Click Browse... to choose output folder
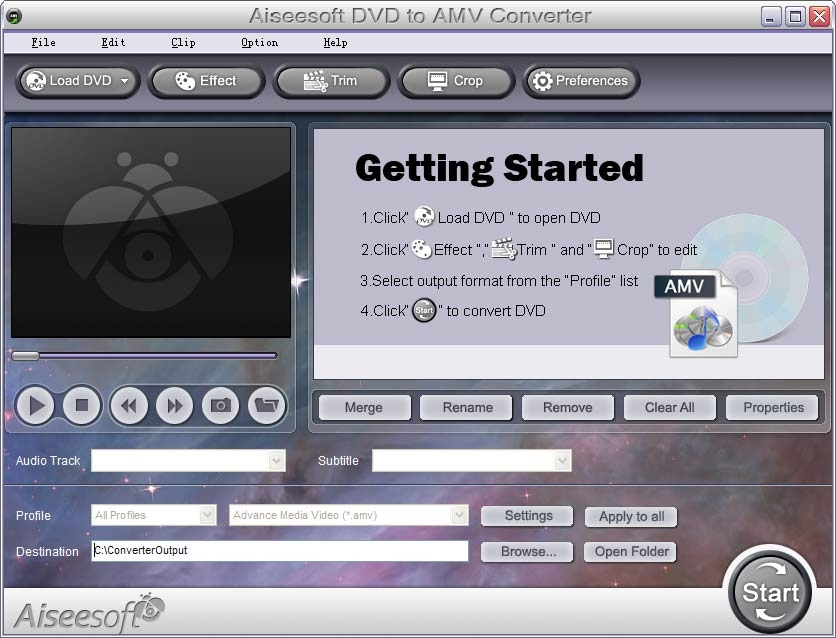836x638 pixels. pos(527,552)
